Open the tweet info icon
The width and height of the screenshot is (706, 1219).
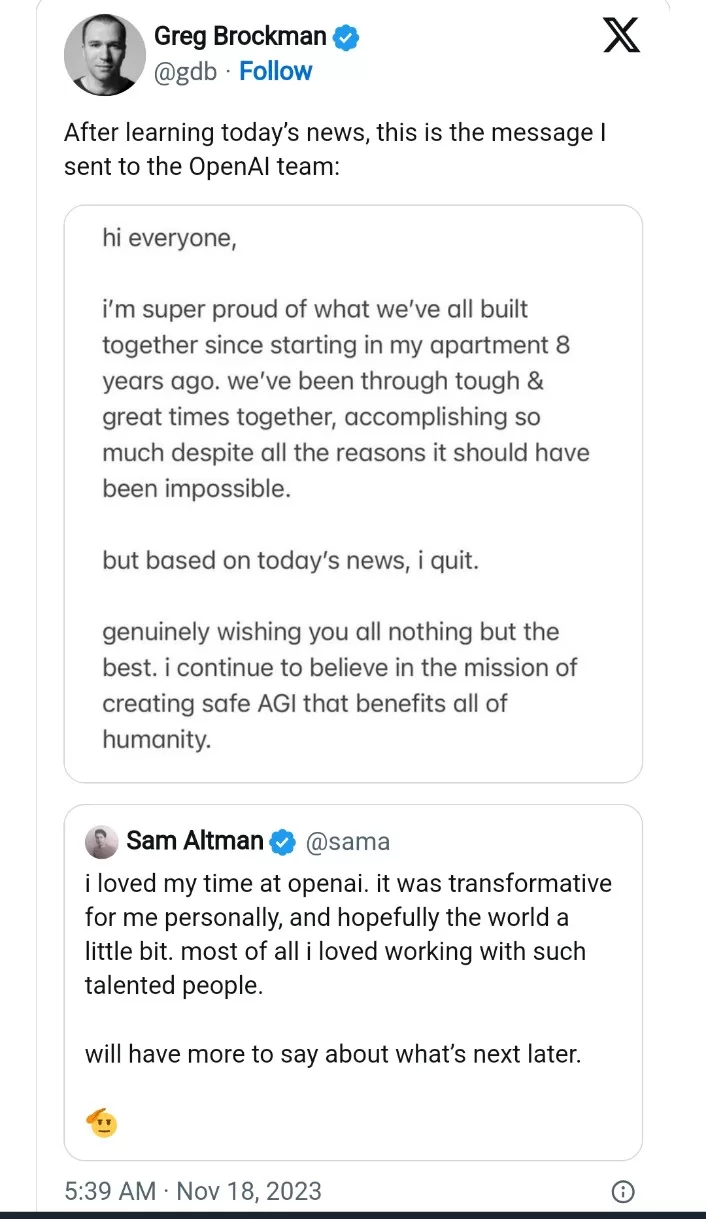point(622,1191)
